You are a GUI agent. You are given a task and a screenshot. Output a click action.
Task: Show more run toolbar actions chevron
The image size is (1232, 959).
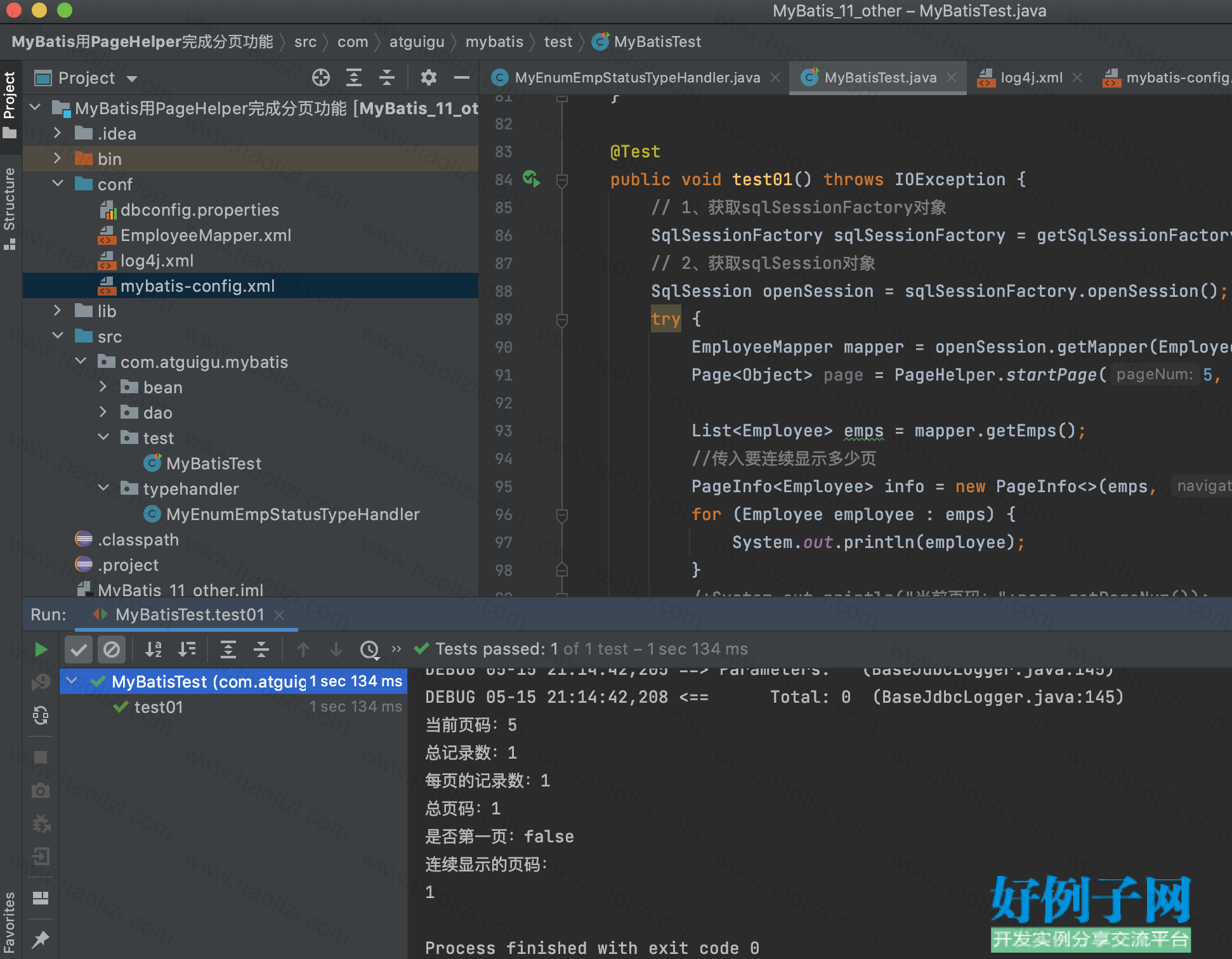396,649
